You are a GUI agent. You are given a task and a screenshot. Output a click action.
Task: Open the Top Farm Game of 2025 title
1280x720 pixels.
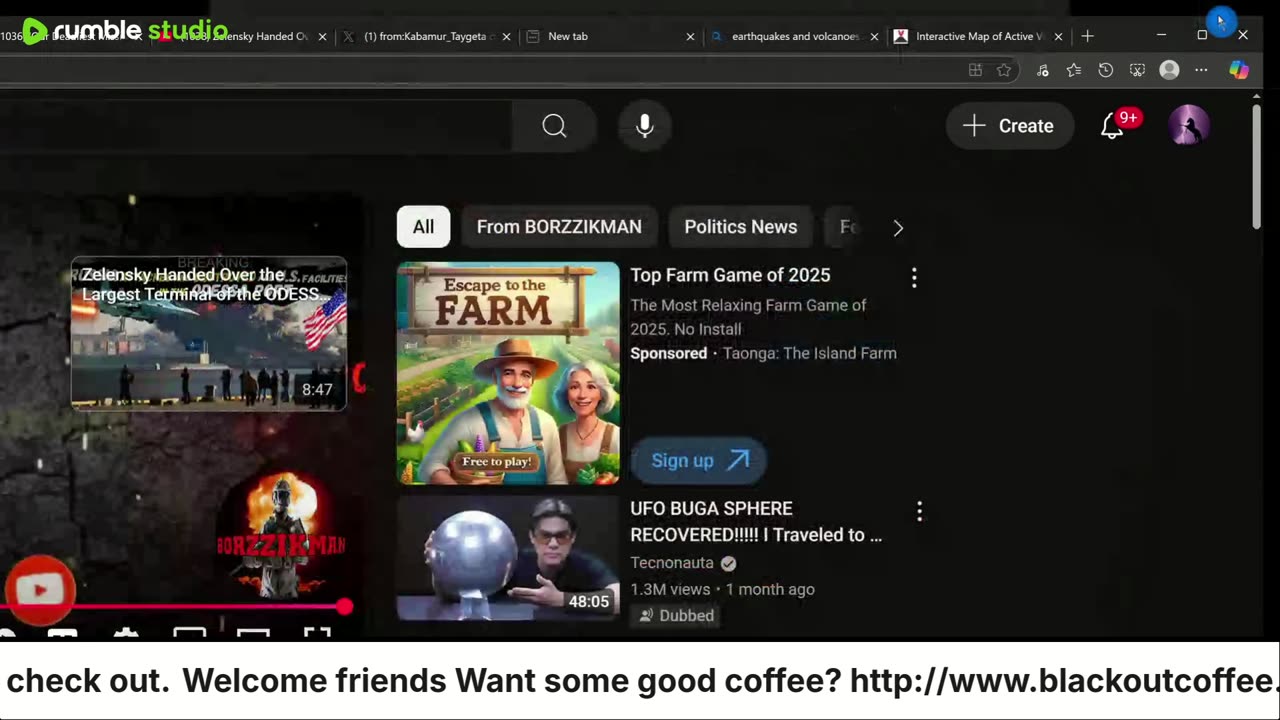pos(730,275)
